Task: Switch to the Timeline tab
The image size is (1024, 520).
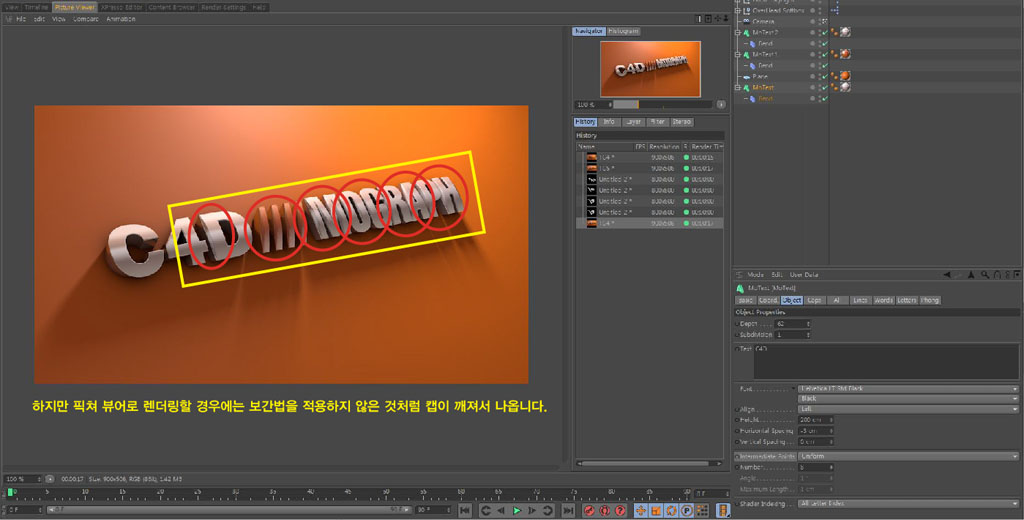Action: click(37, 7)
